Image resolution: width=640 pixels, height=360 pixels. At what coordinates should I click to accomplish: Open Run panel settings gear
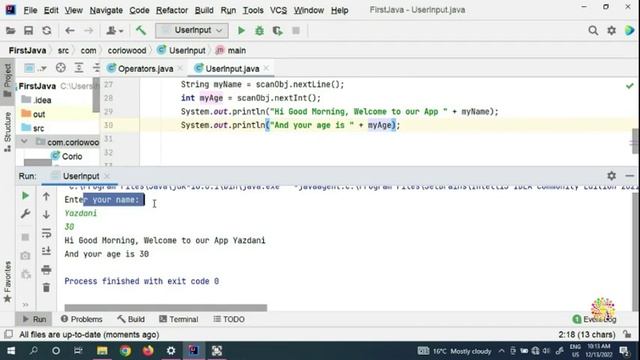tap(611, 176)
